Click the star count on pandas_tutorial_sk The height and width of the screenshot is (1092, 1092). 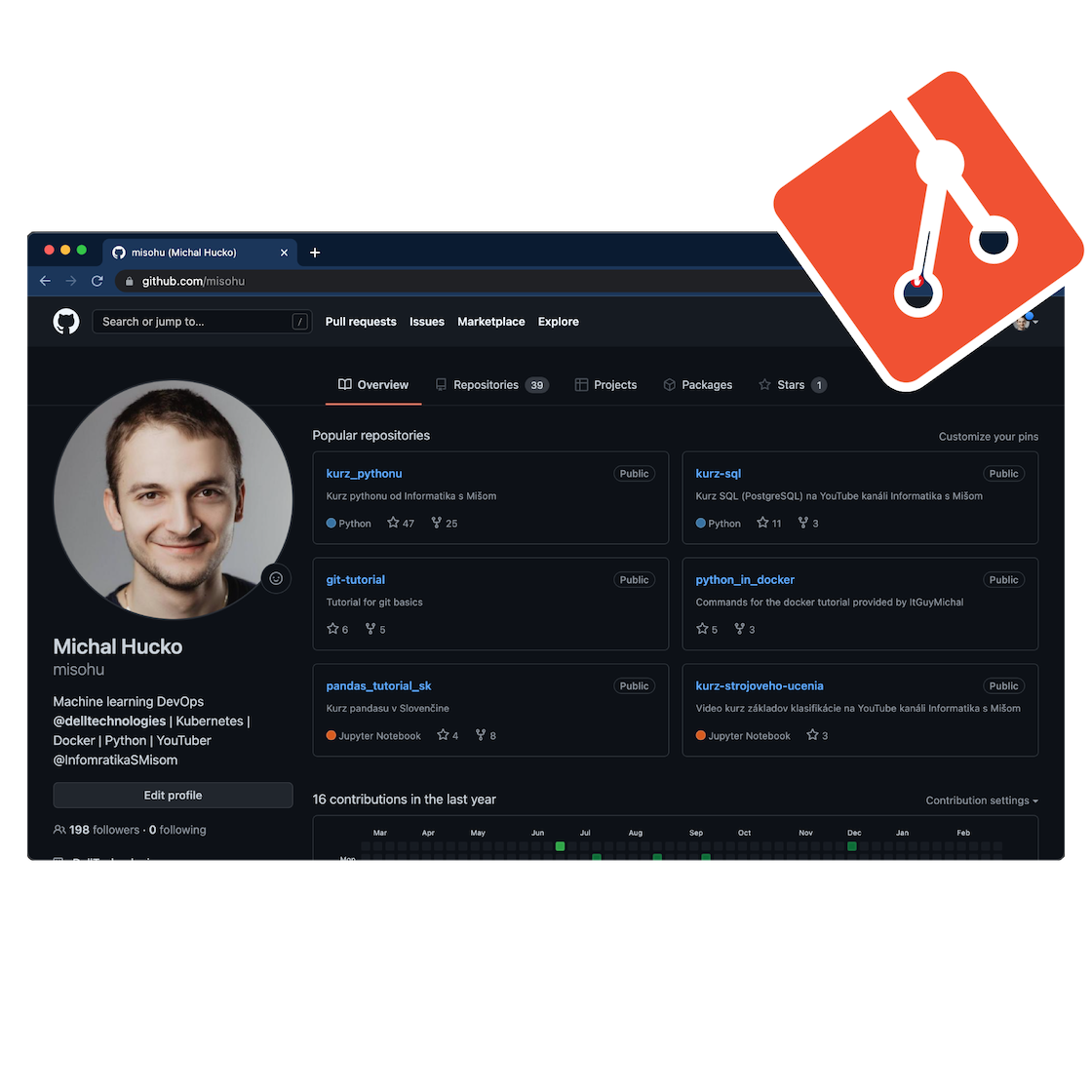(x=448, y=735)
